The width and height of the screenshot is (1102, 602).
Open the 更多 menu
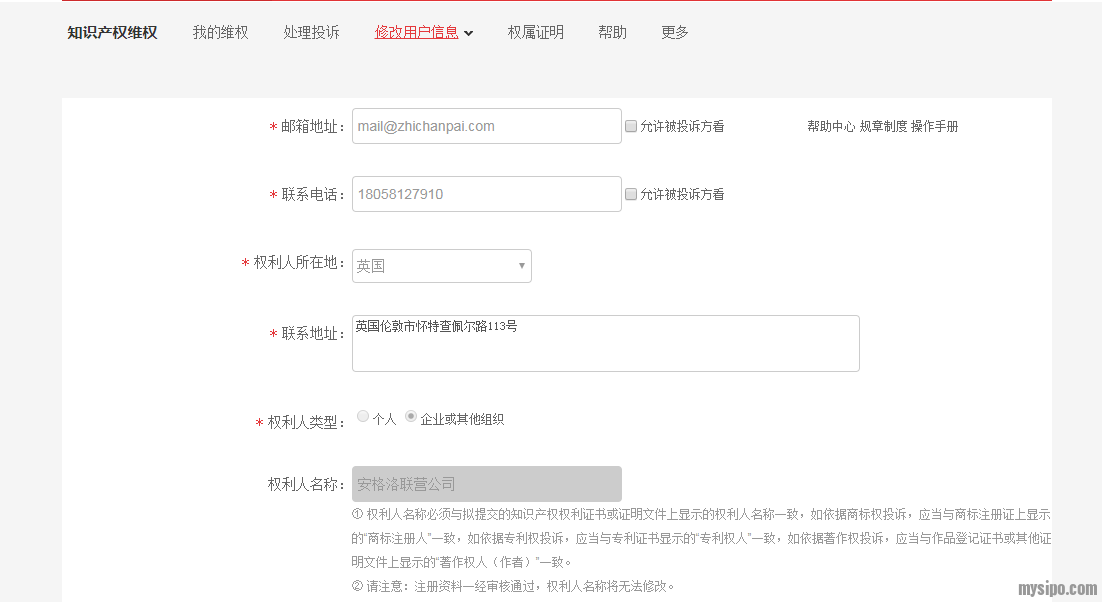tap(675, 32)
